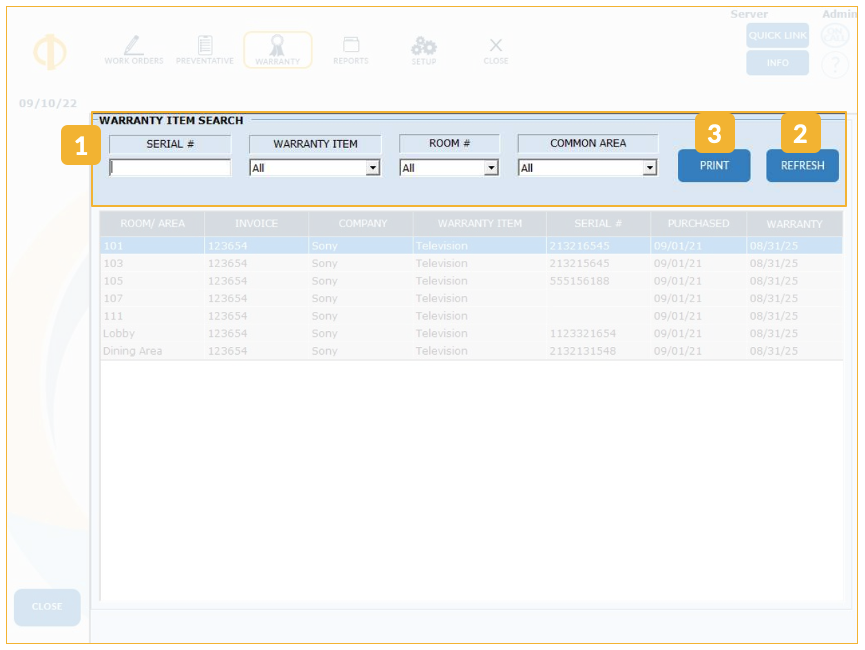Expand the Common Area dropdown
This screenshot has height=650, width=865.
tap(649, 169)
